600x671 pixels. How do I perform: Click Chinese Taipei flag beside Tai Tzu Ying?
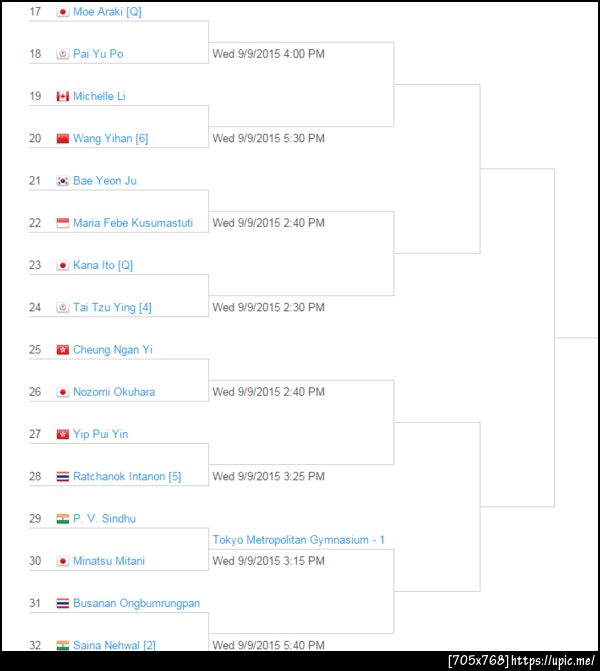coord(63,308)
